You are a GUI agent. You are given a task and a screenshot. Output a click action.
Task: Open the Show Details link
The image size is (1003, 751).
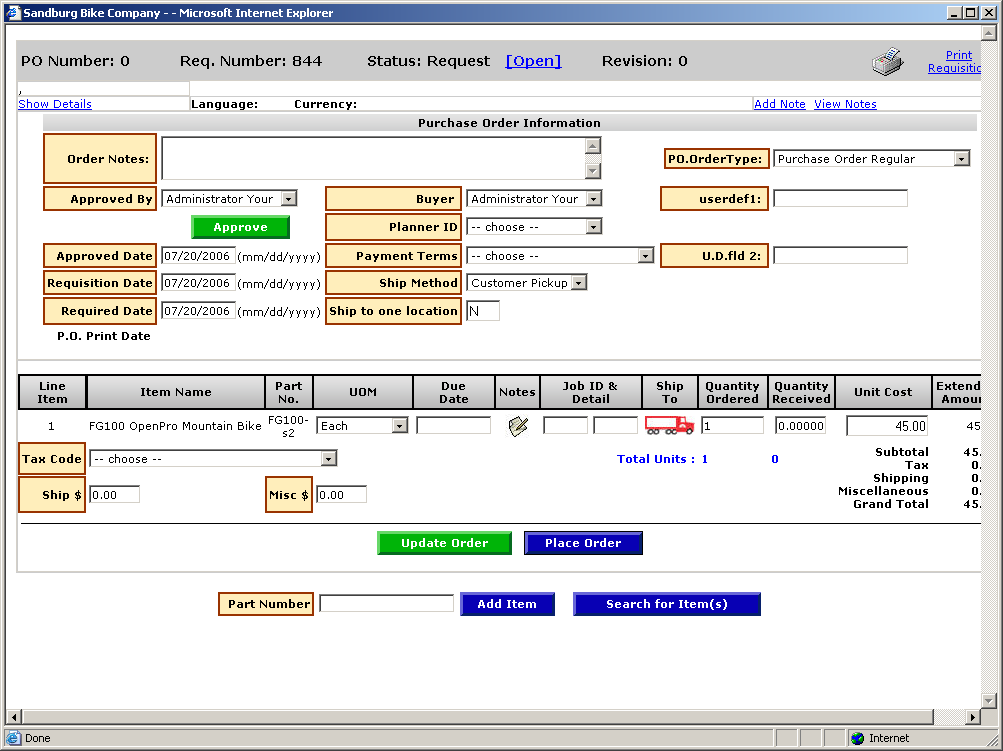(55, 104)
